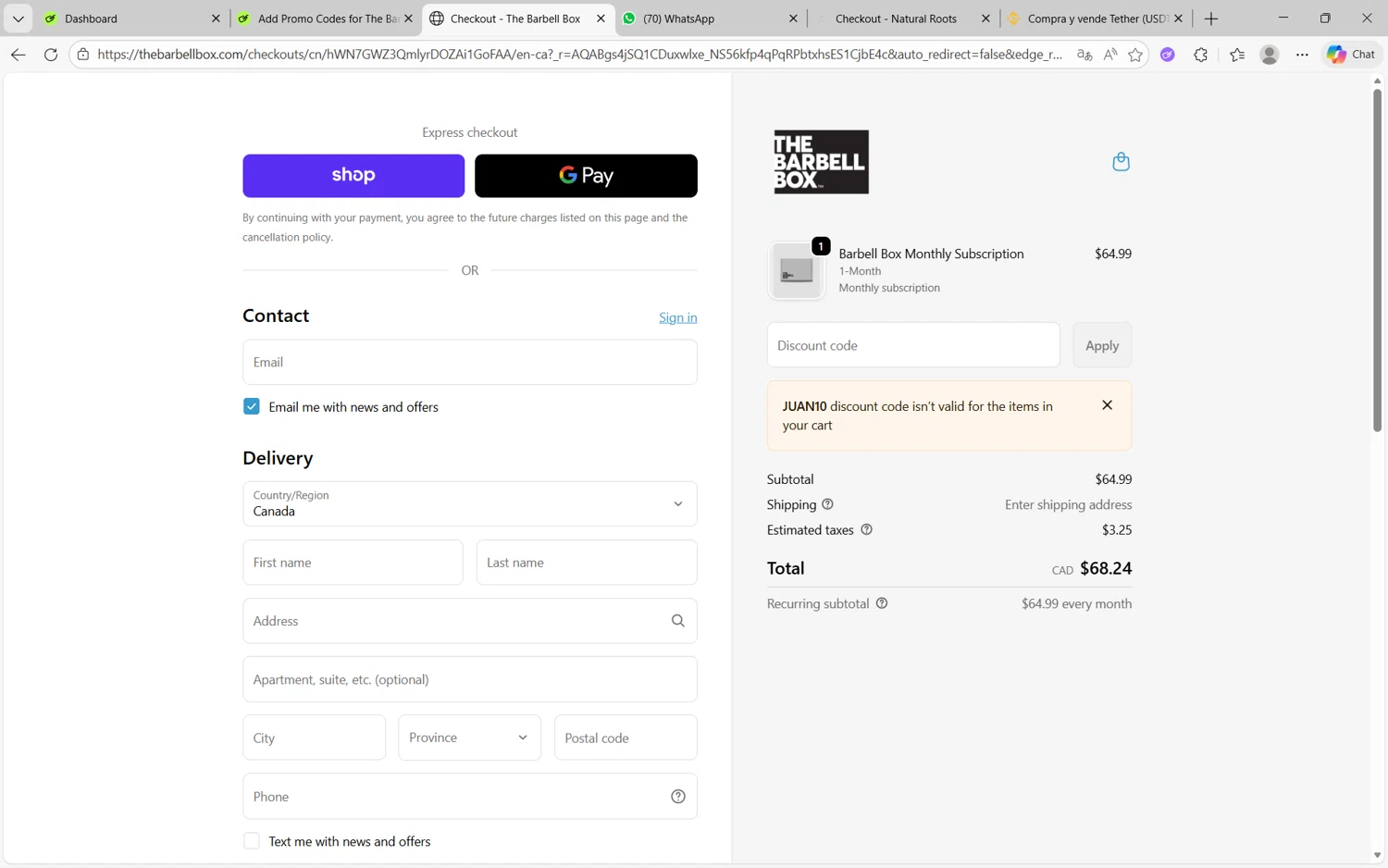1388x868 pixels.
Task: Pay with Shop Pay button
Action: pos(353,176)
